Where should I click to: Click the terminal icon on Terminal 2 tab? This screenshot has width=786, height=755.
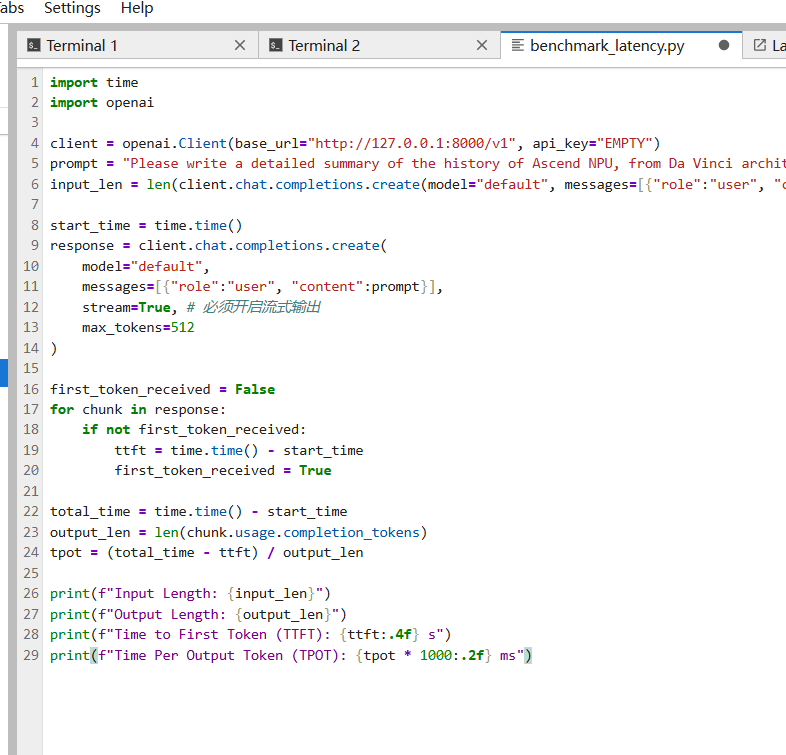pos(276,45)
